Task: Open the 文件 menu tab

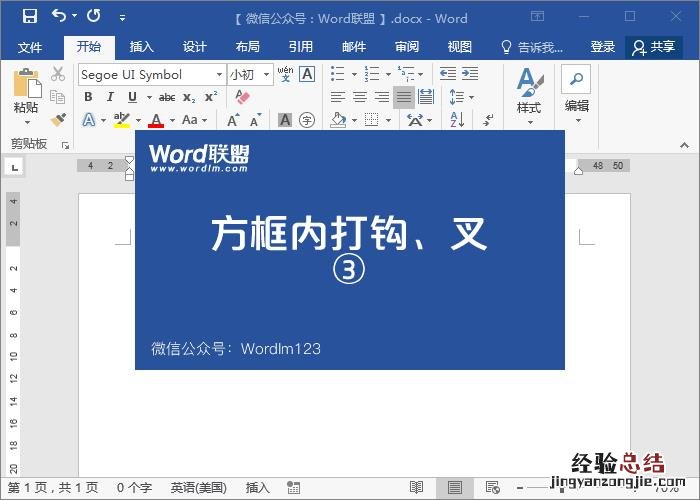Action: coord(30,47)
